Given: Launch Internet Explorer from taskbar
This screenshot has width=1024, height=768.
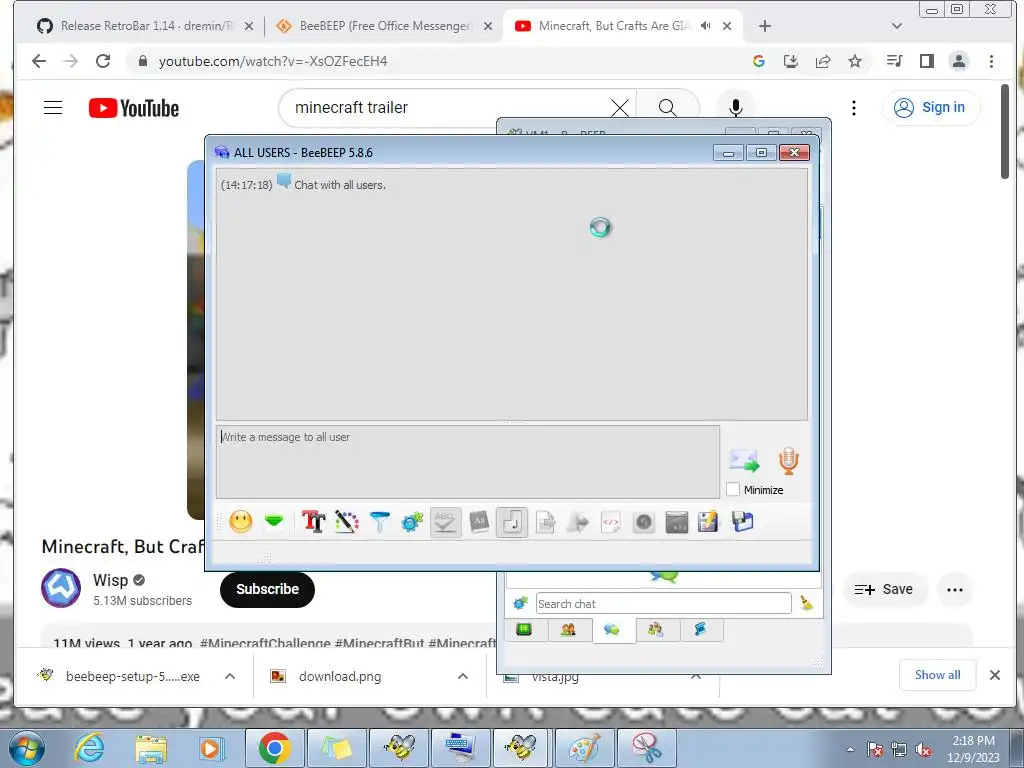Looking at the screenshot, I should click(x=89, y=748).
